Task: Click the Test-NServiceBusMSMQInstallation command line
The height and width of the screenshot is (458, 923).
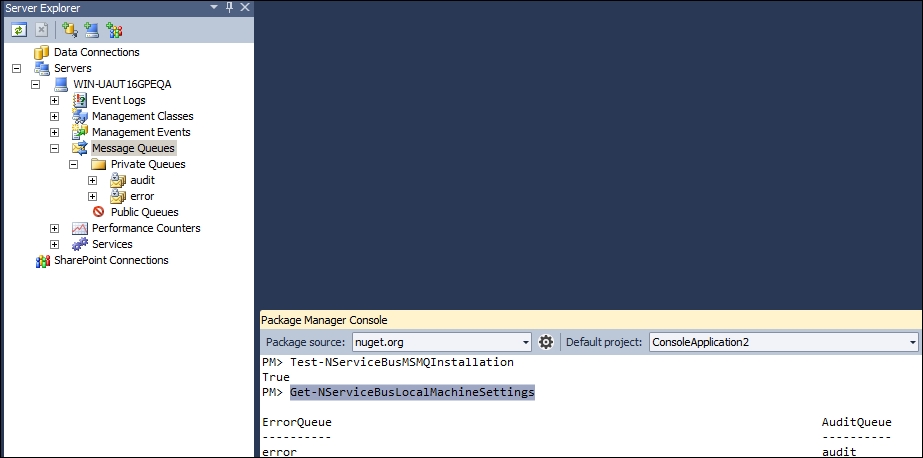Action: 401,362
